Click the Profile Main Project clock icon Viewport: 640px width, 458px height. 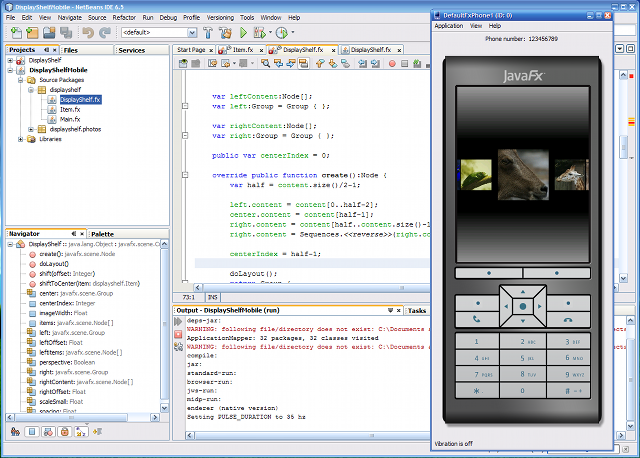(282, 32)
